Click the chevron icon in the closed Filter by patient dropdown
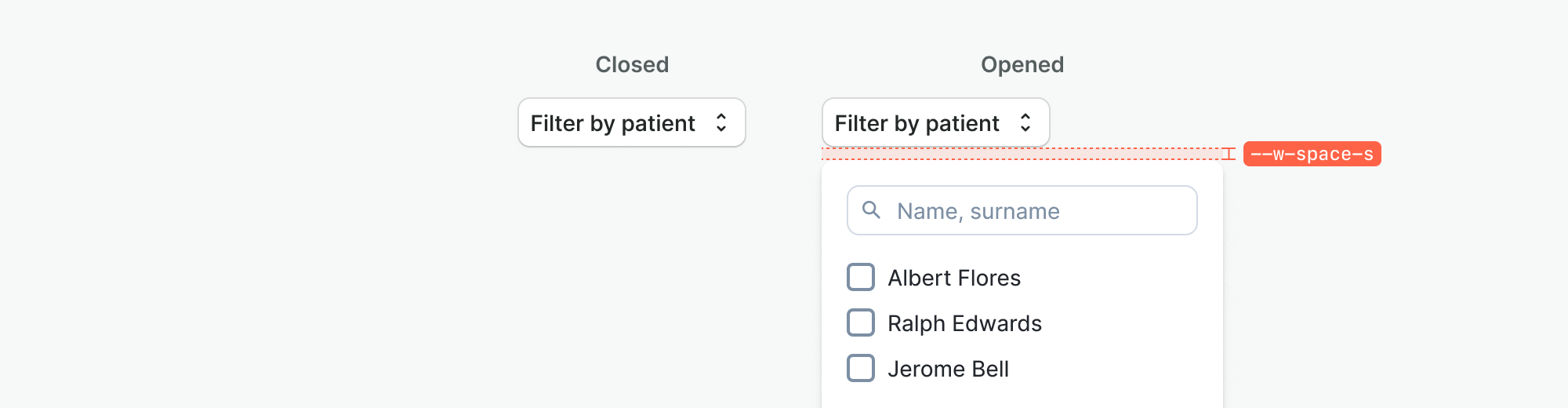1568x408 pixels. pyautogui.click(x=721, y=122)
